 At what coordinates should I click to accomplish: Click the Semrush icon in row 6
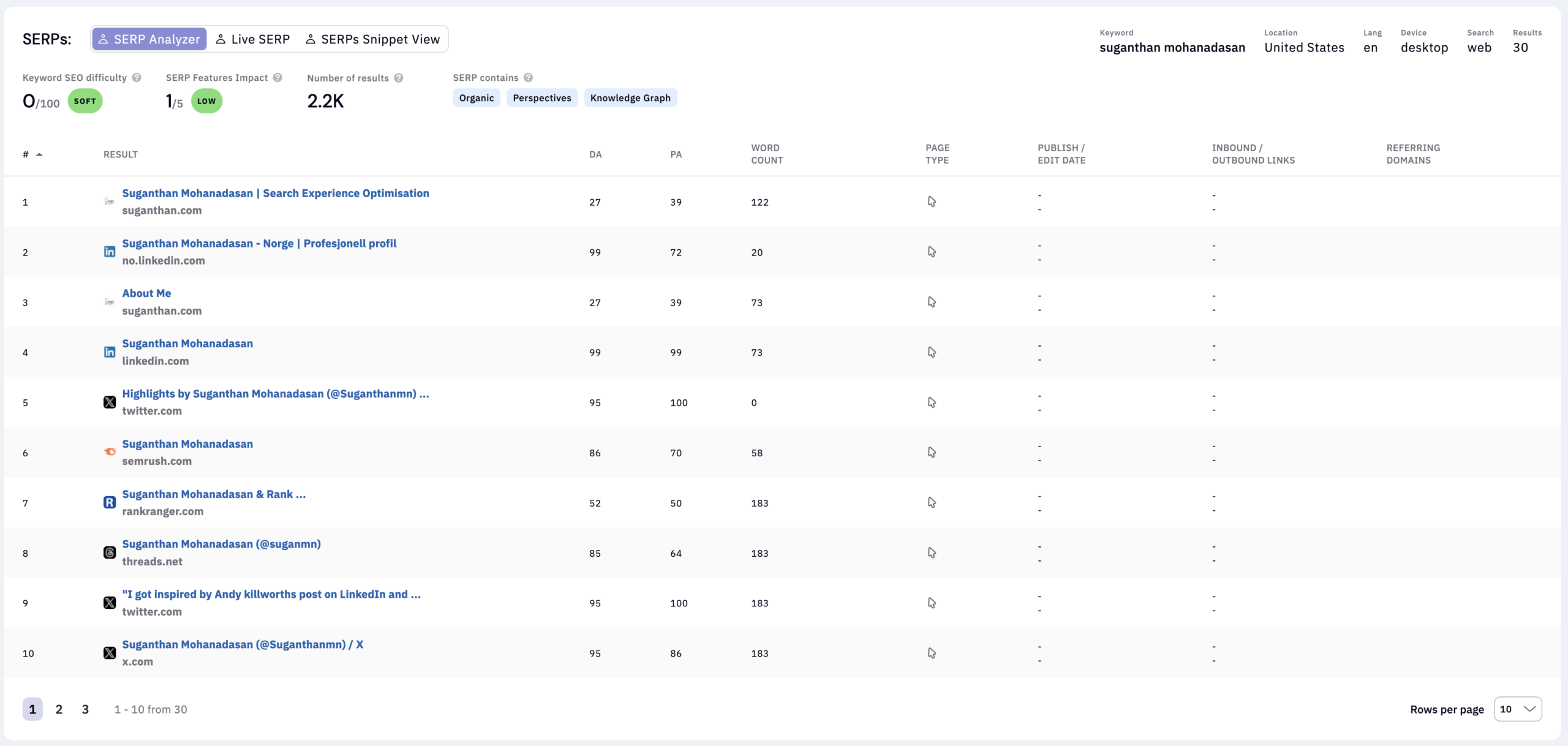(x=110, y=452)
